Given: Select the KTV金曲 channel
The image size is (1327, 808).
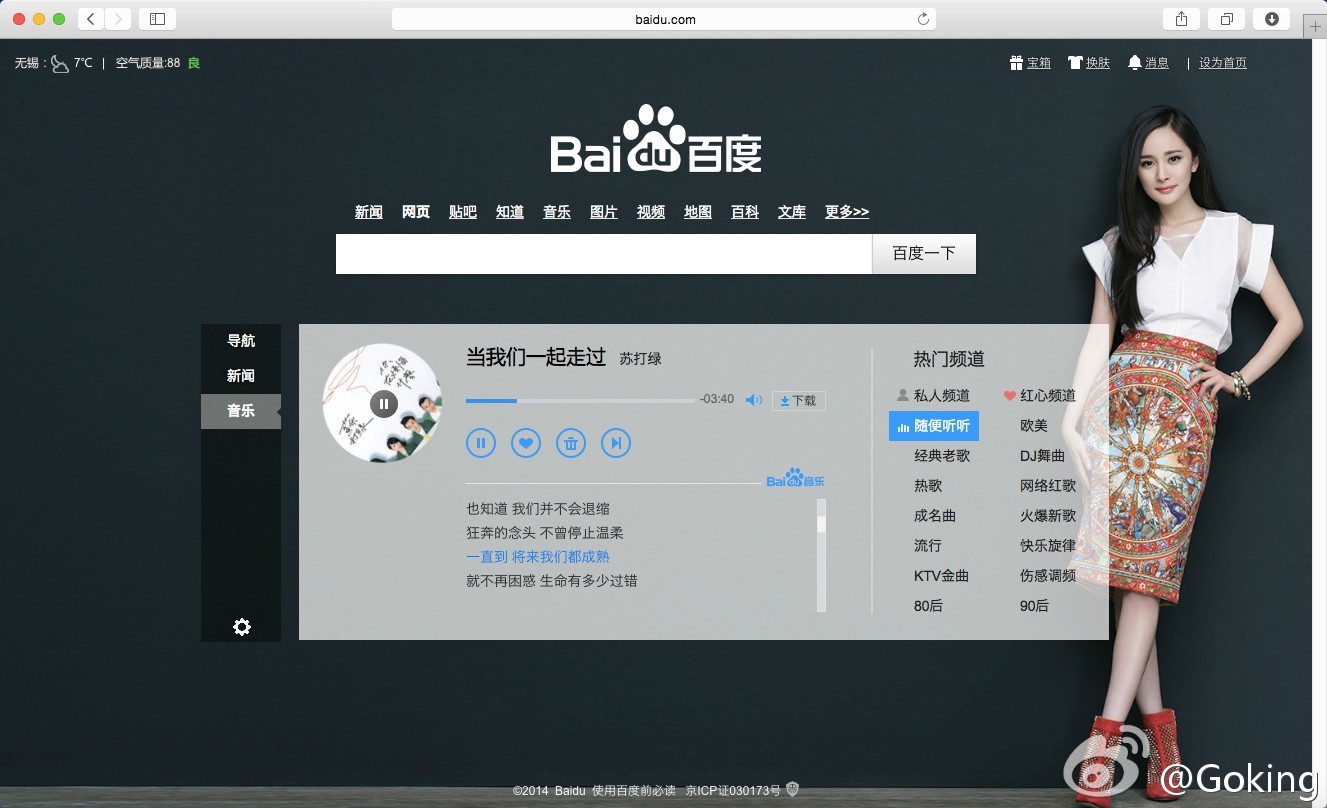Looking at the screenshot, I should pos(941,576).
